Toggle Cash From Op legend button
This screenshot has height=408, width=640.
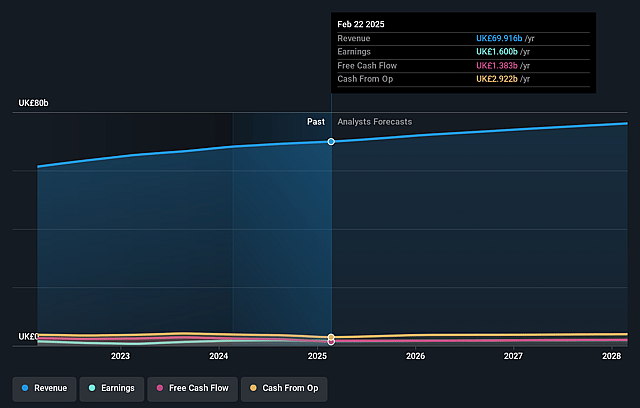click(284, 388)
